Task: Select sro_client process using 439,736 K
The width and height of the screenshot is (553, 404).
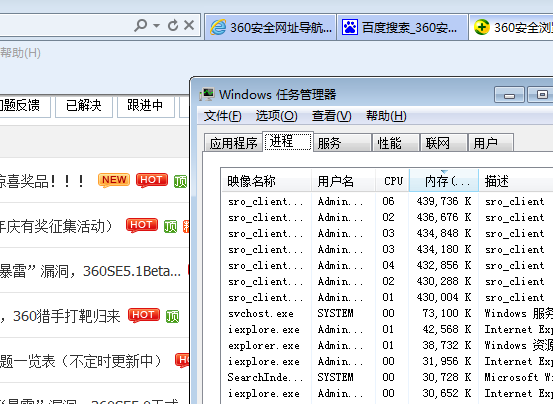Action: coord(387,201)
